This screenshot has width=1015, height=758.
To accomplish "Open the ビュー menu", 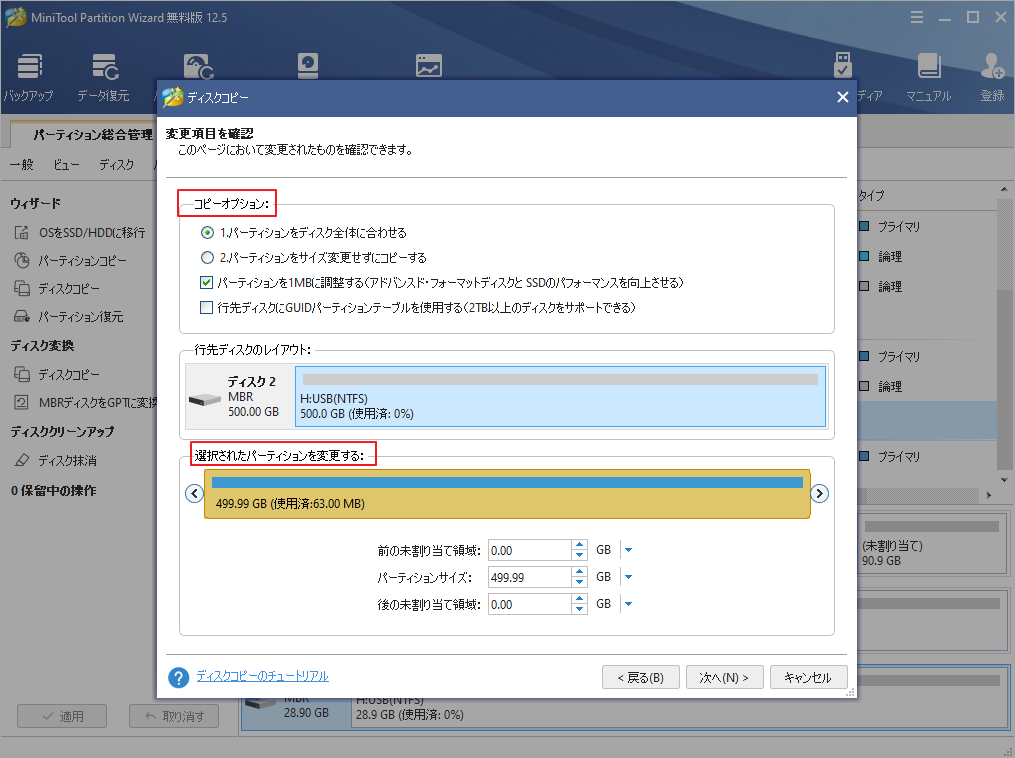I will click(66, 164).
